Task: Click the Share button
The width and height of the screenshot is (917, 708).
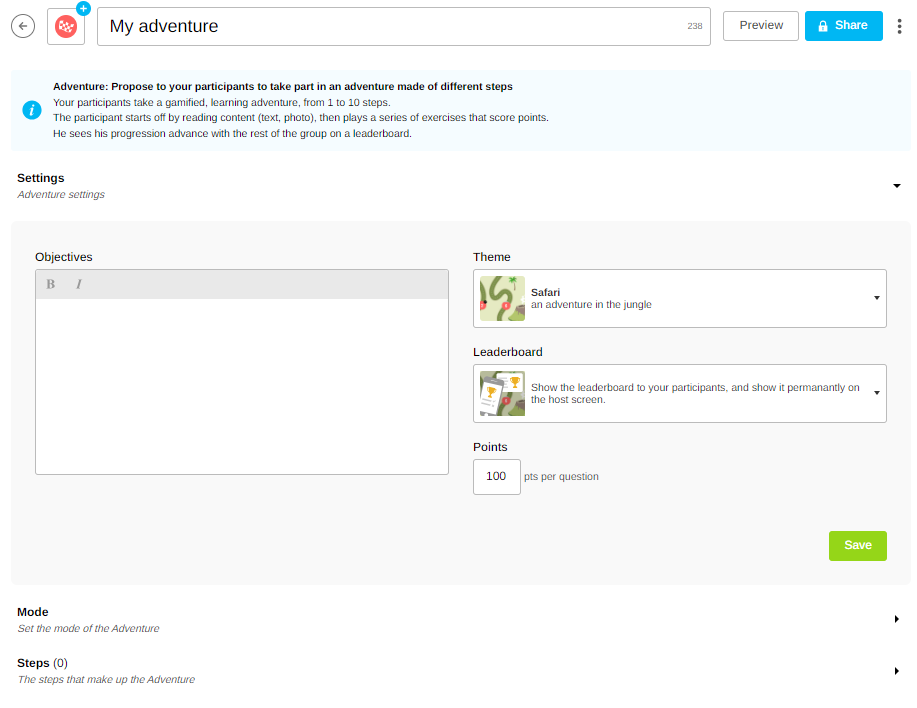Action: pyautogui.click(x=843, y=26)
